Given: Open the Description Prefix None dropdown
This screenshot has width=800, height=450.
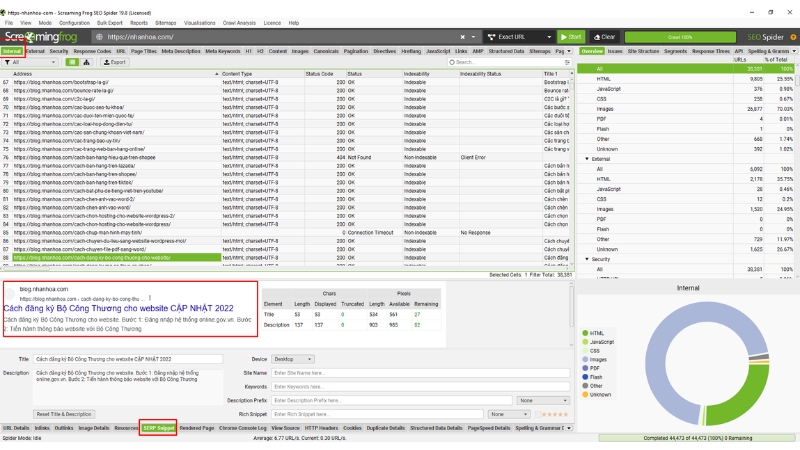Looking at the screenshot, I should (543, 401).
